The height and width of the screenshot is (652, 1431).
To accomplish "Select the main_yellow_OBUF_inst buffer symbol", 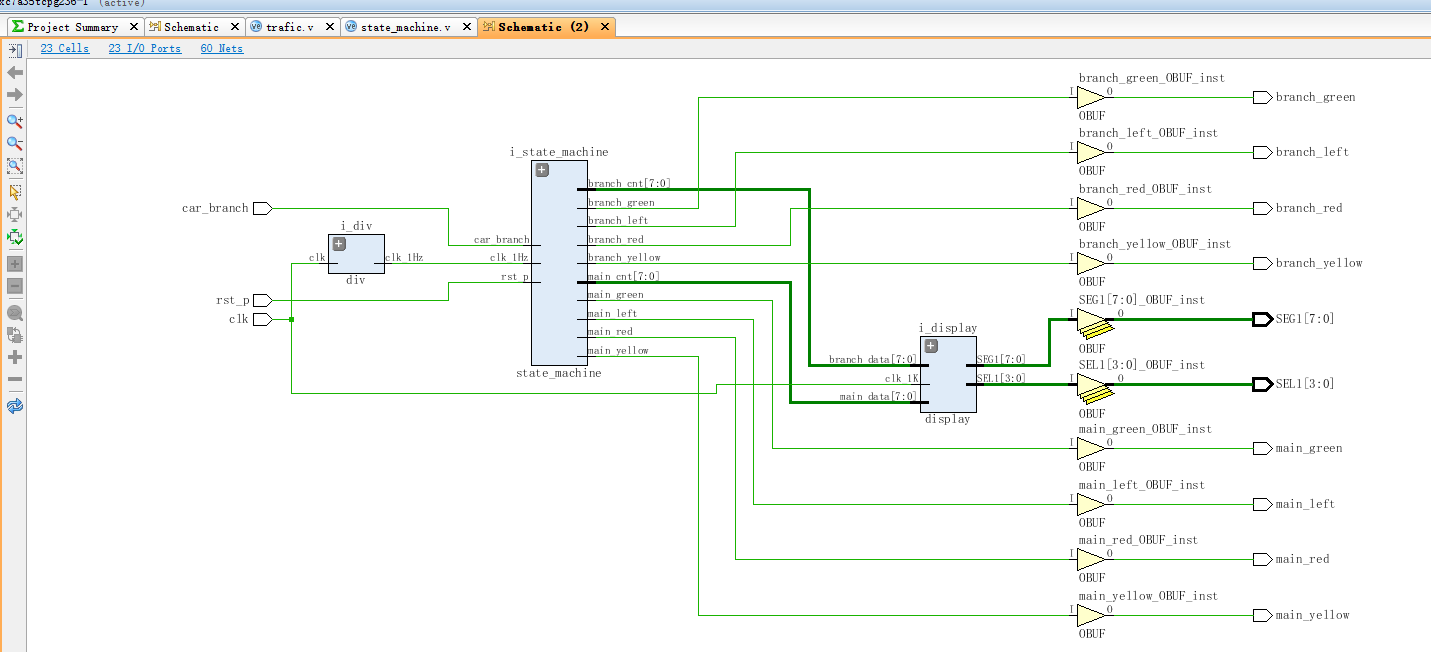I will [1091, 615].
